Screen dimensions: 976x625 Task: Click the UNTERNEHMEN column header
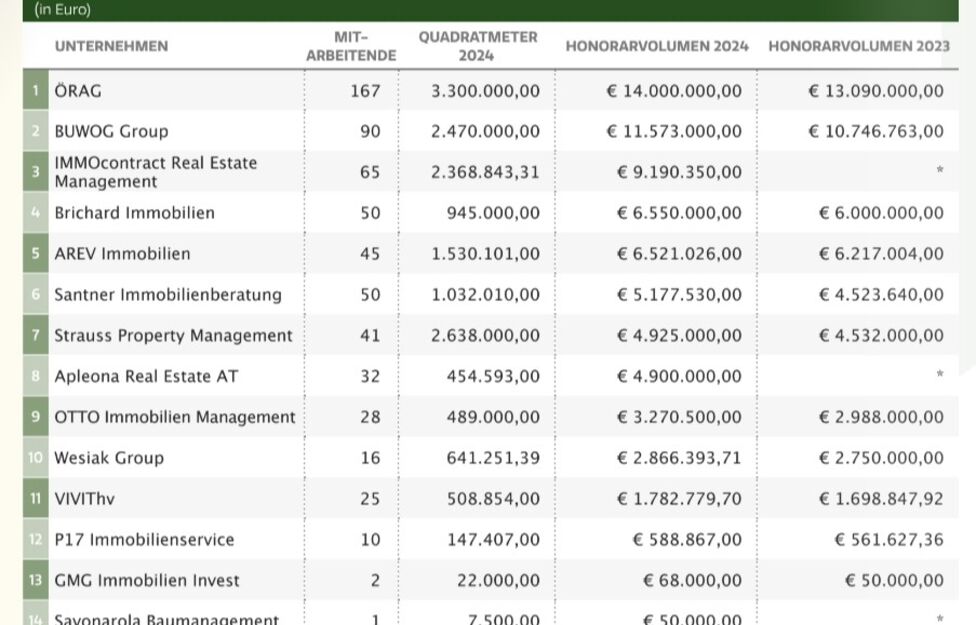pos(111,46)
